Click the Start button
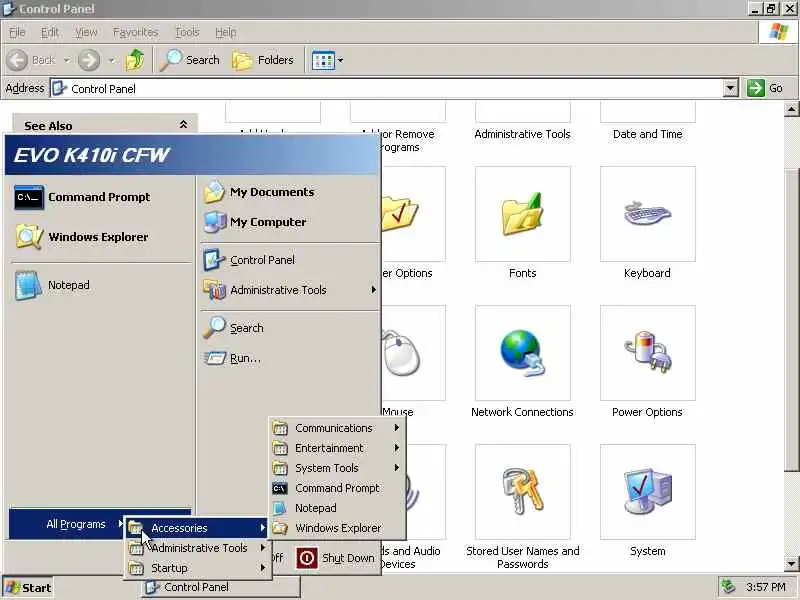 pos(28,588)
